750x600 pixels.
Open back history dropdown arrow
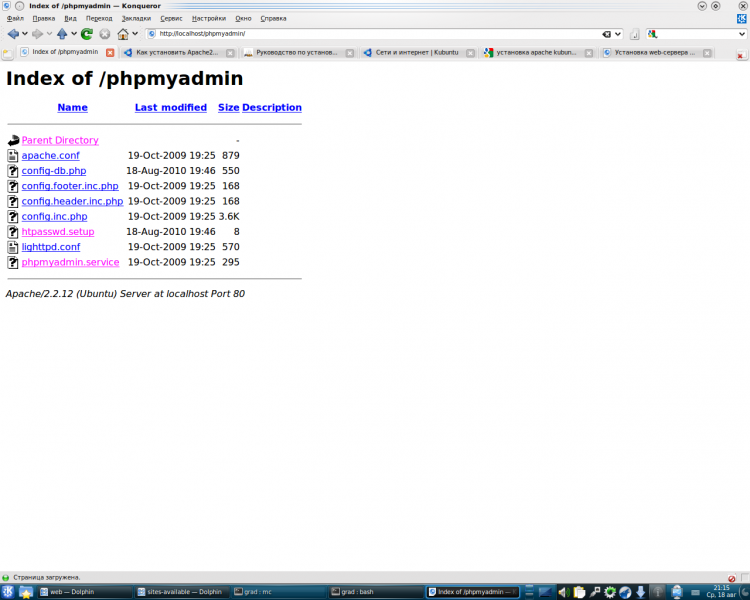(25, 34)
